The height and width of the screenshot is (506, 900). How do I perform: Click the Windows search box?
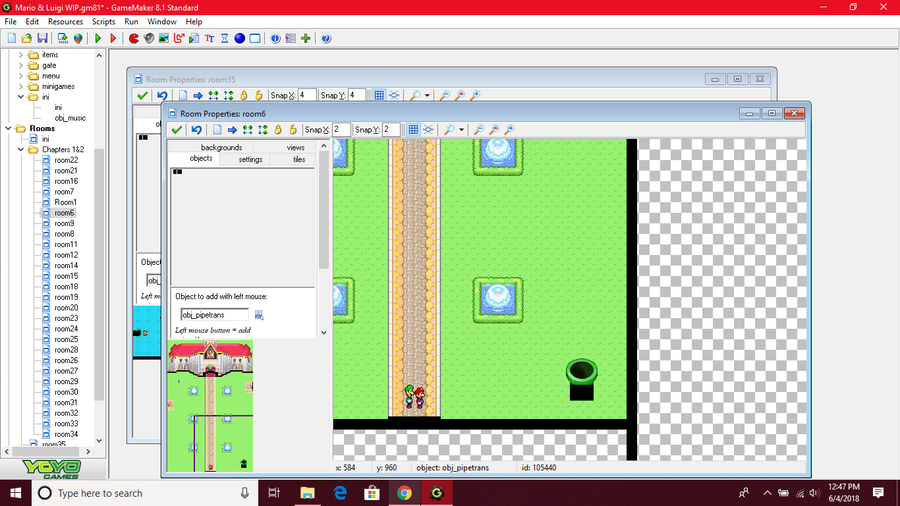(143, 493)
